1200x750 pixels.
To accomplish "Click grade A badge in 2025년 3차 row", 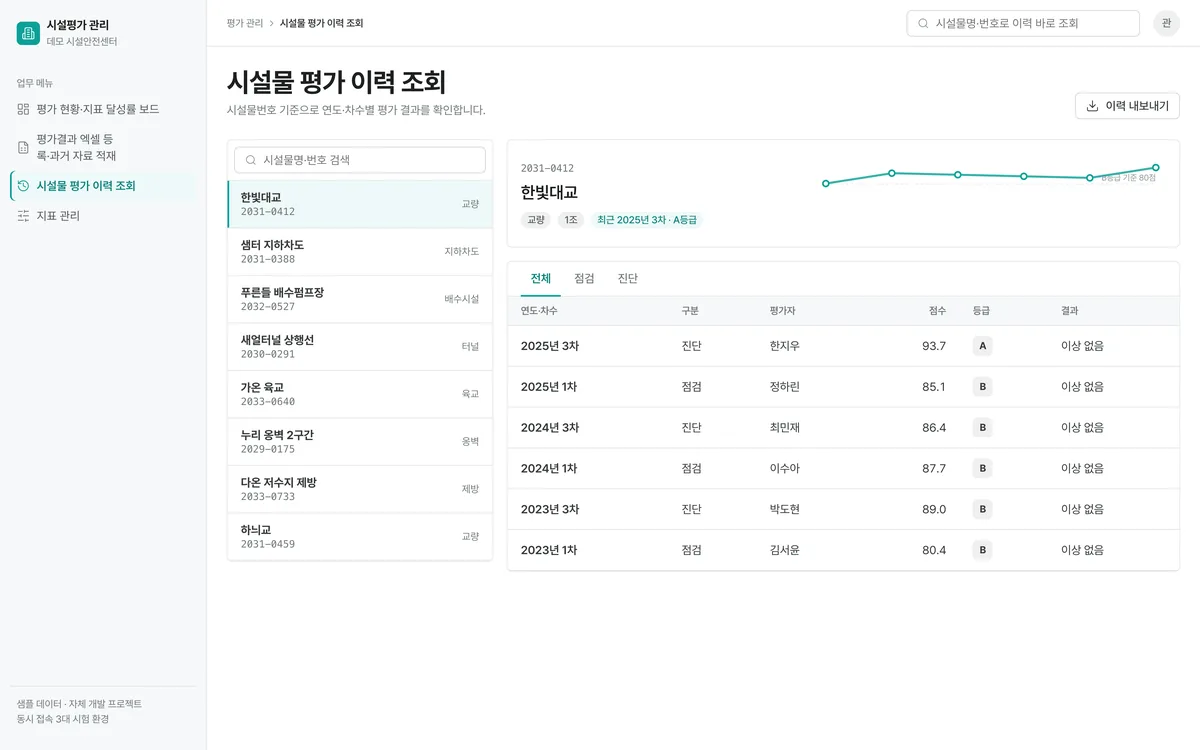I will [982, 346].
